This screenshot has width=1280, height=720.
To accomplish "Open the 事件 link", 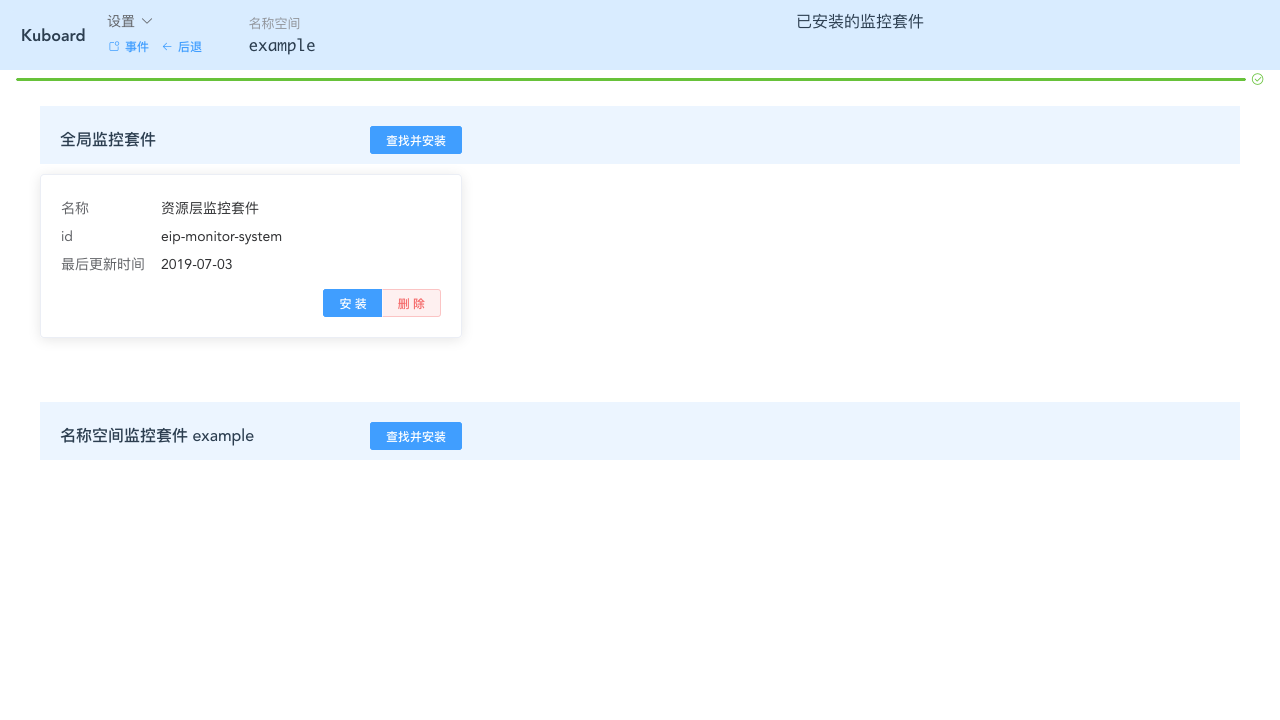I will pyautogui.click(x=136, y=46).
